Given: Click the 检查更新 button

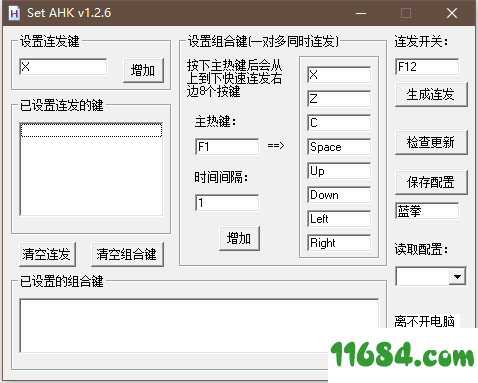Looking at the screenshot, I should (x=431, y=142).
